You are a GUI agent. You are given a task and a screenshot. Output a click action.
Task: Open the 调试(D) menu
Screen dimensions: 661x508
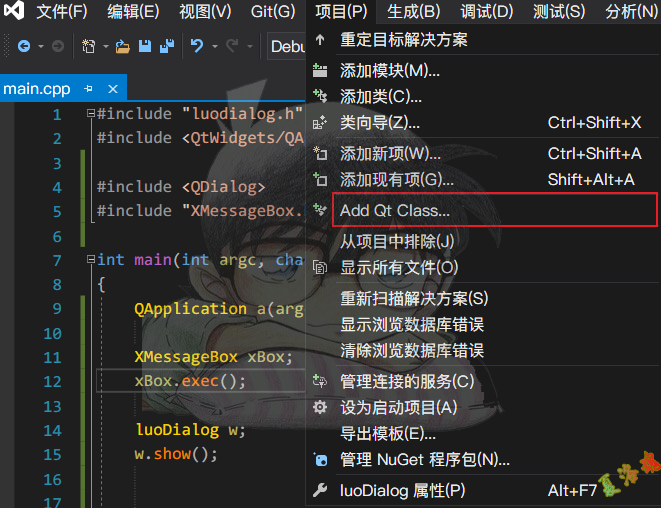(486, 11)
